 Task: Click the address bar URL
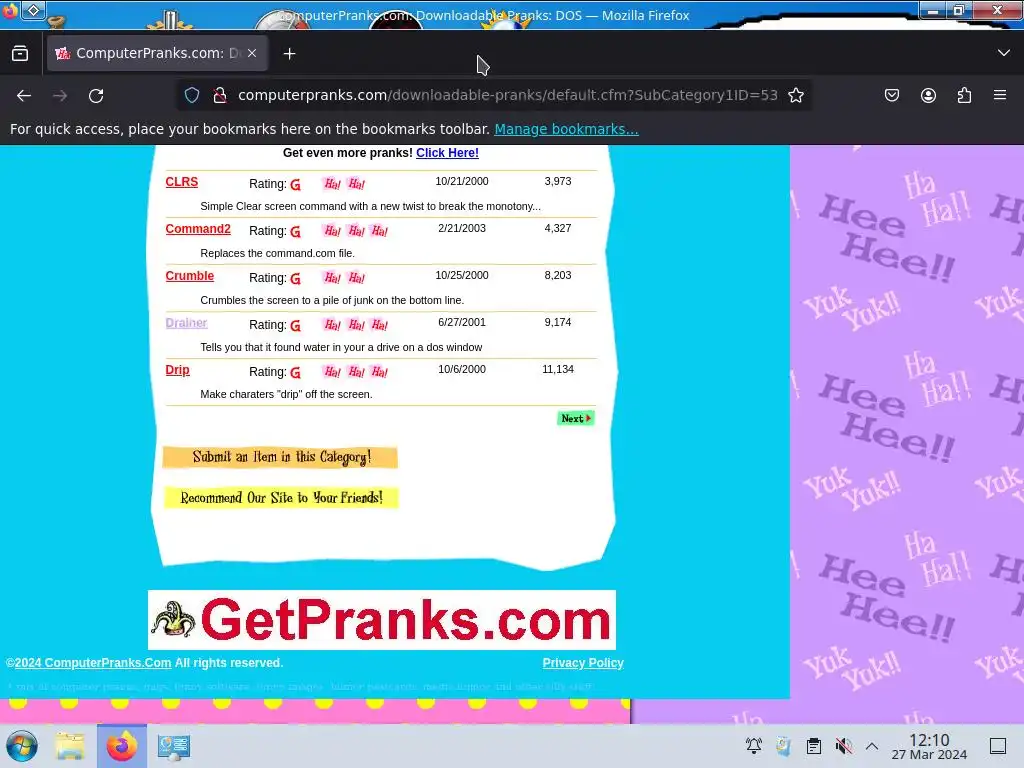(x=507, y=95)
